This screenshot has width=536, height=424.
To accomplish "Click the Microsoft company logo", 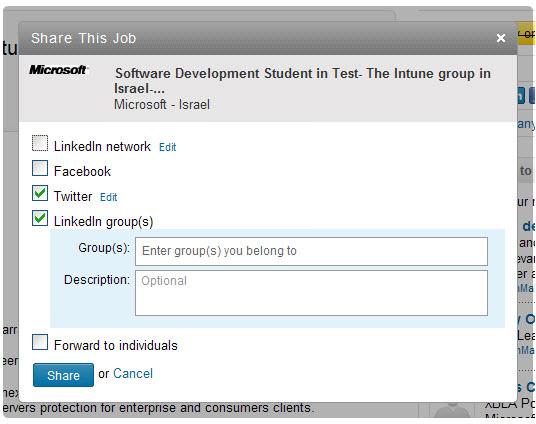I will (x=58, y=70).
